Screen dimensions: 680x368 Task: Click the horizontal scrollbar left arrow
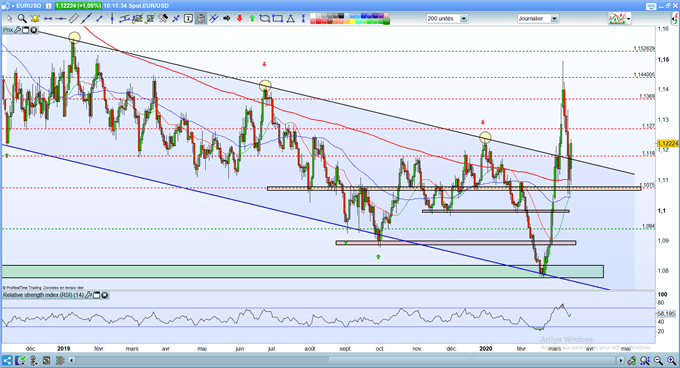72,360
